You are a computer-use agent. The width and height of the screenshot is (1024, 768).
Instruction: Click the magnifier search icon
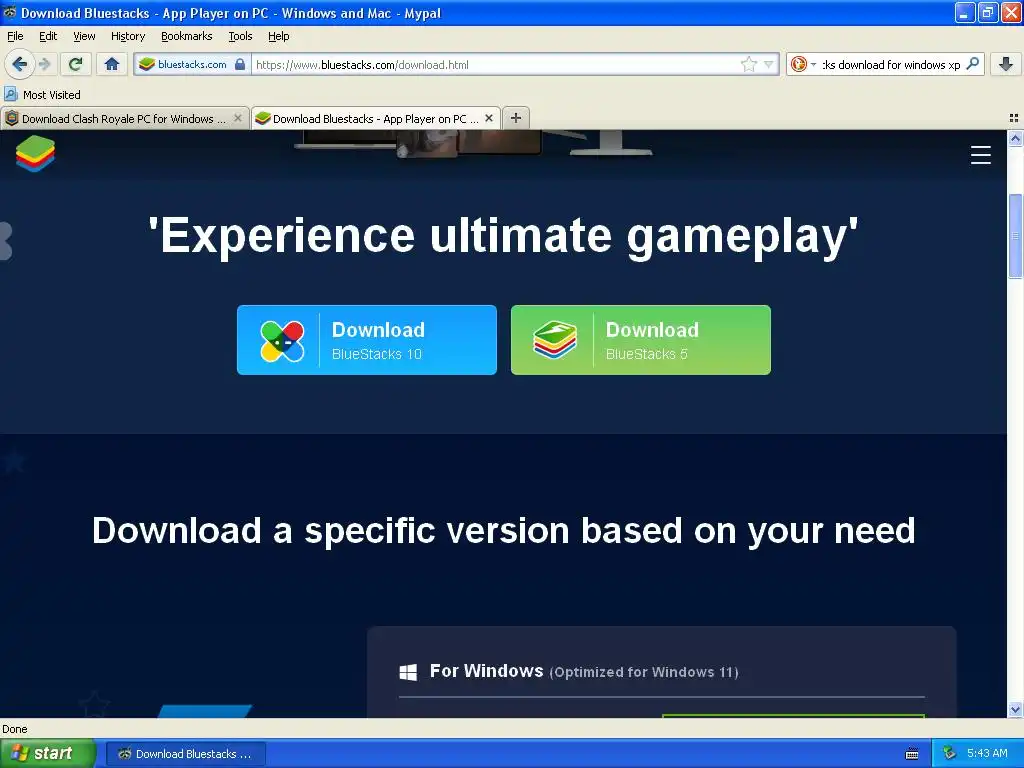[x=972, y=64]
